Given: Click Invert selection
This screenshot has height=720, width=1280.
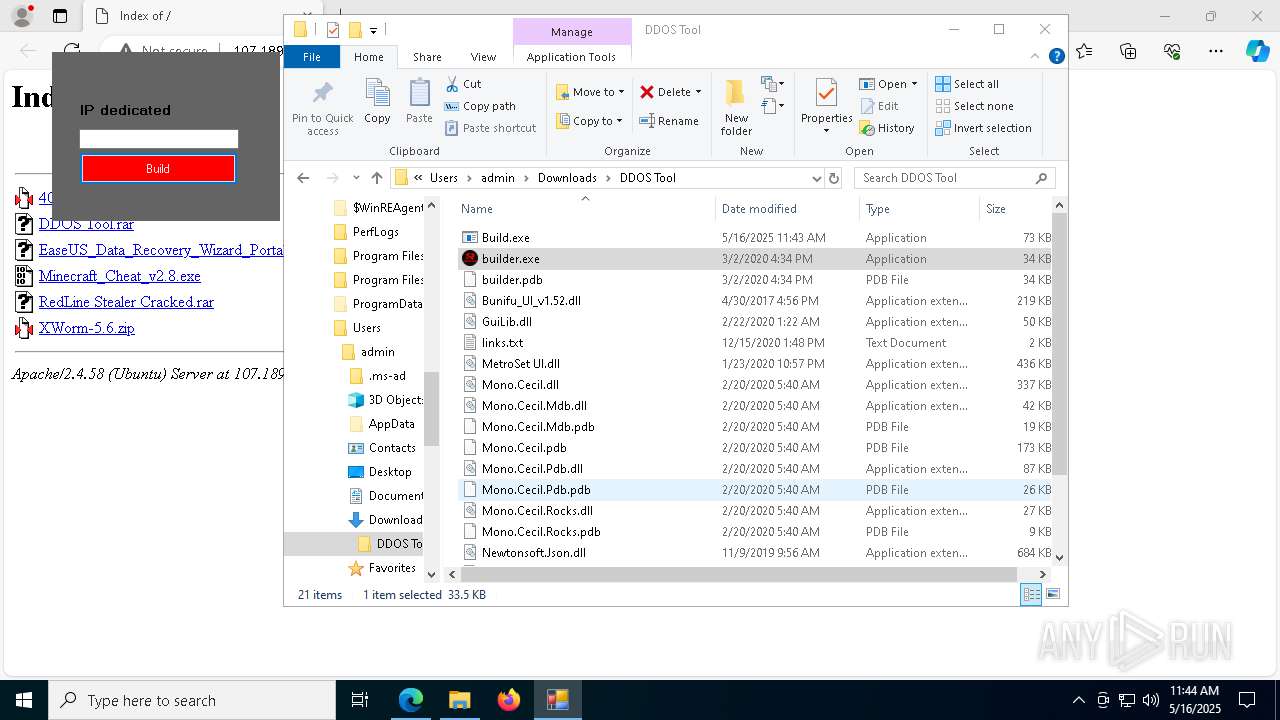Looking at the screenshot, I should (983, 128).
